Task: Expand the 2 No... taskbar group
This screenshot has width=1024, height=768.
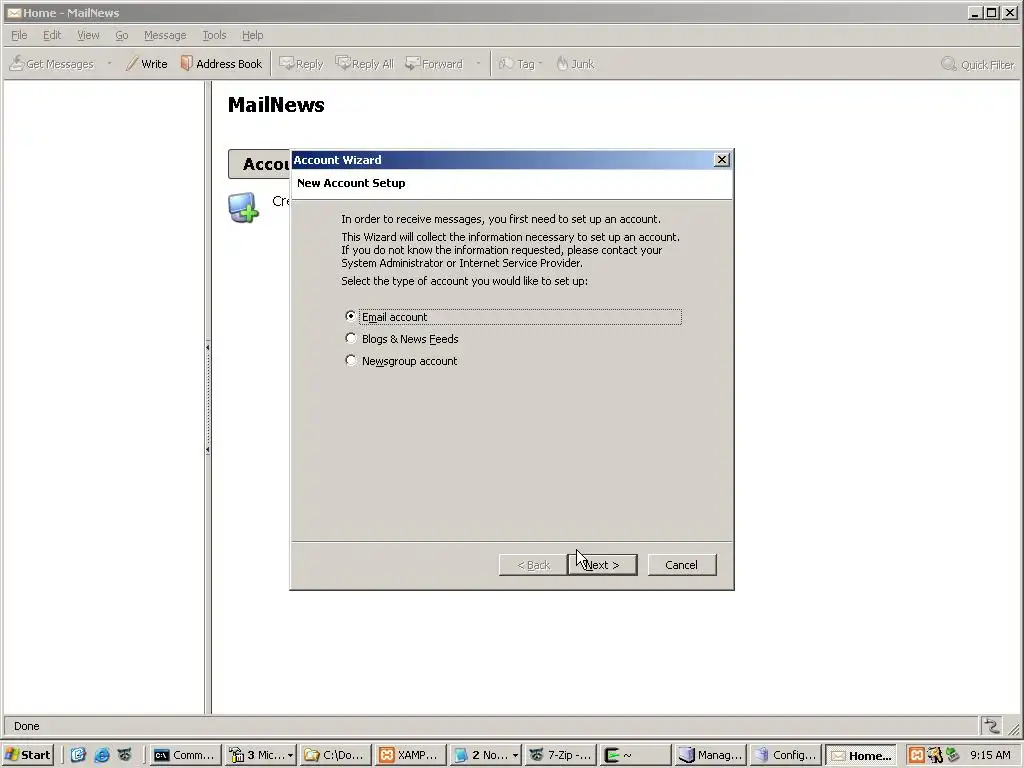Action: coord(515,755)
